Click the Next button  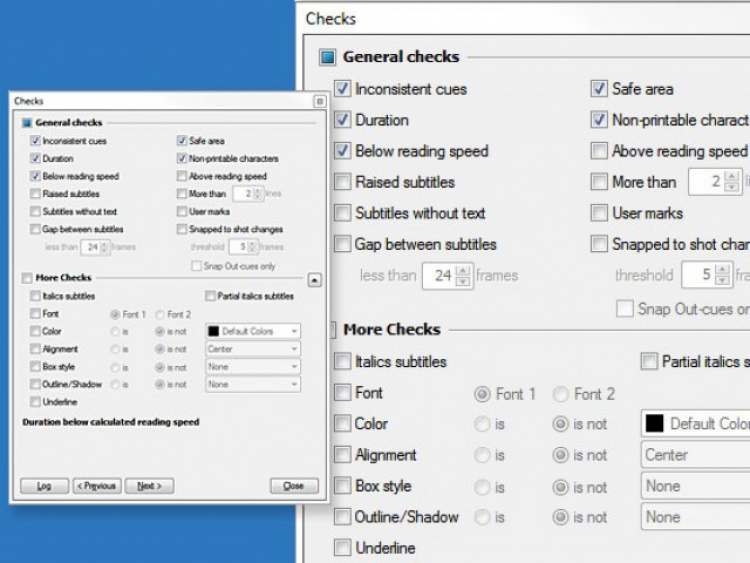[149, 486]
